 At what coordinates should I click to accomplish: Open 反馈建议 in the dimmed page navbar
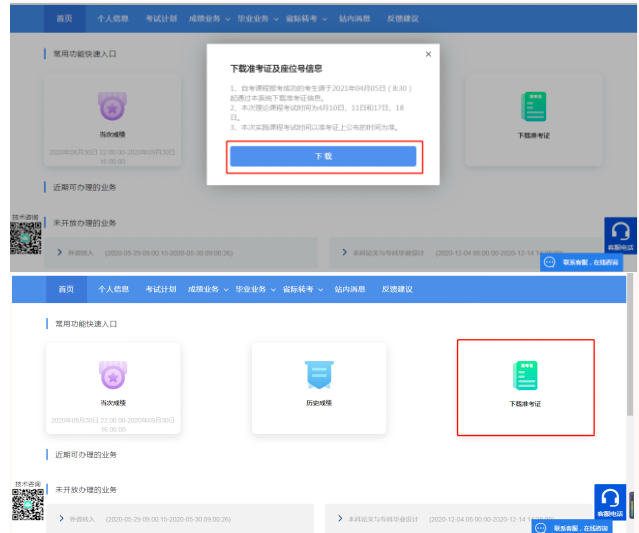pos(403,19)
